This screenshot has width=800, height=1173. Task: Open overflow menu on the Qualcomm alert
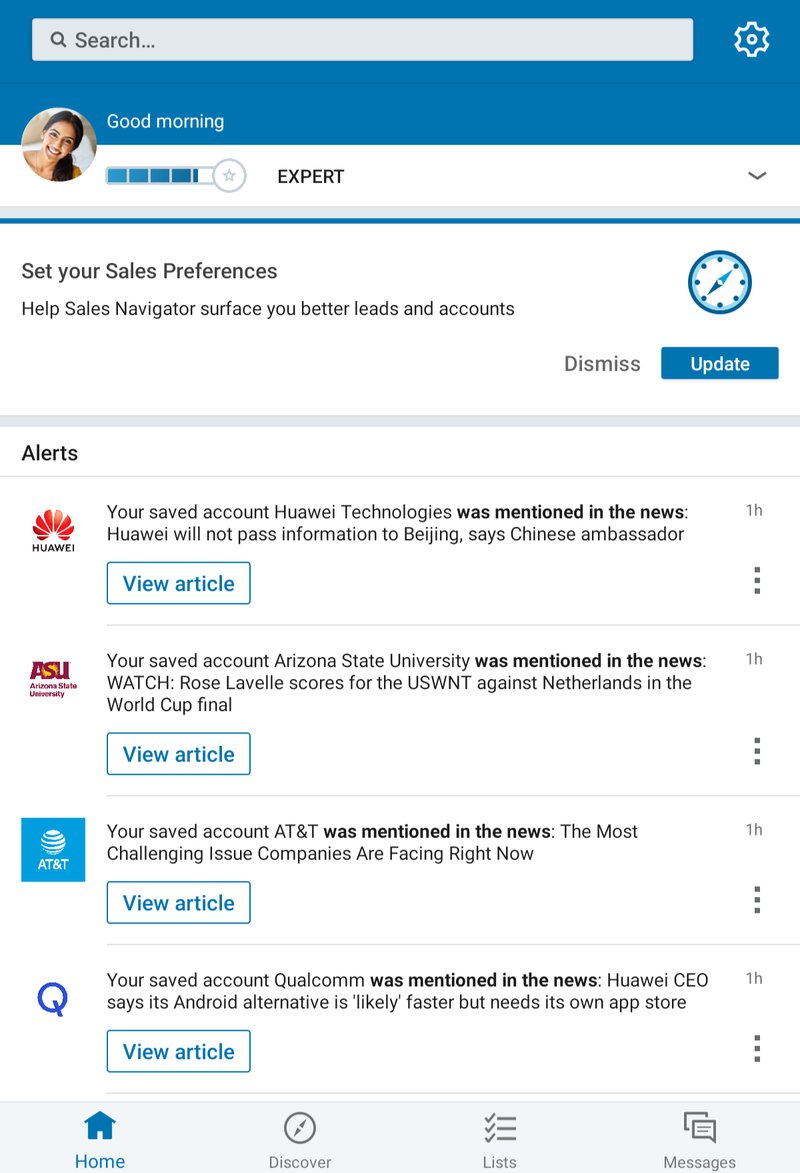(757, 1048)
